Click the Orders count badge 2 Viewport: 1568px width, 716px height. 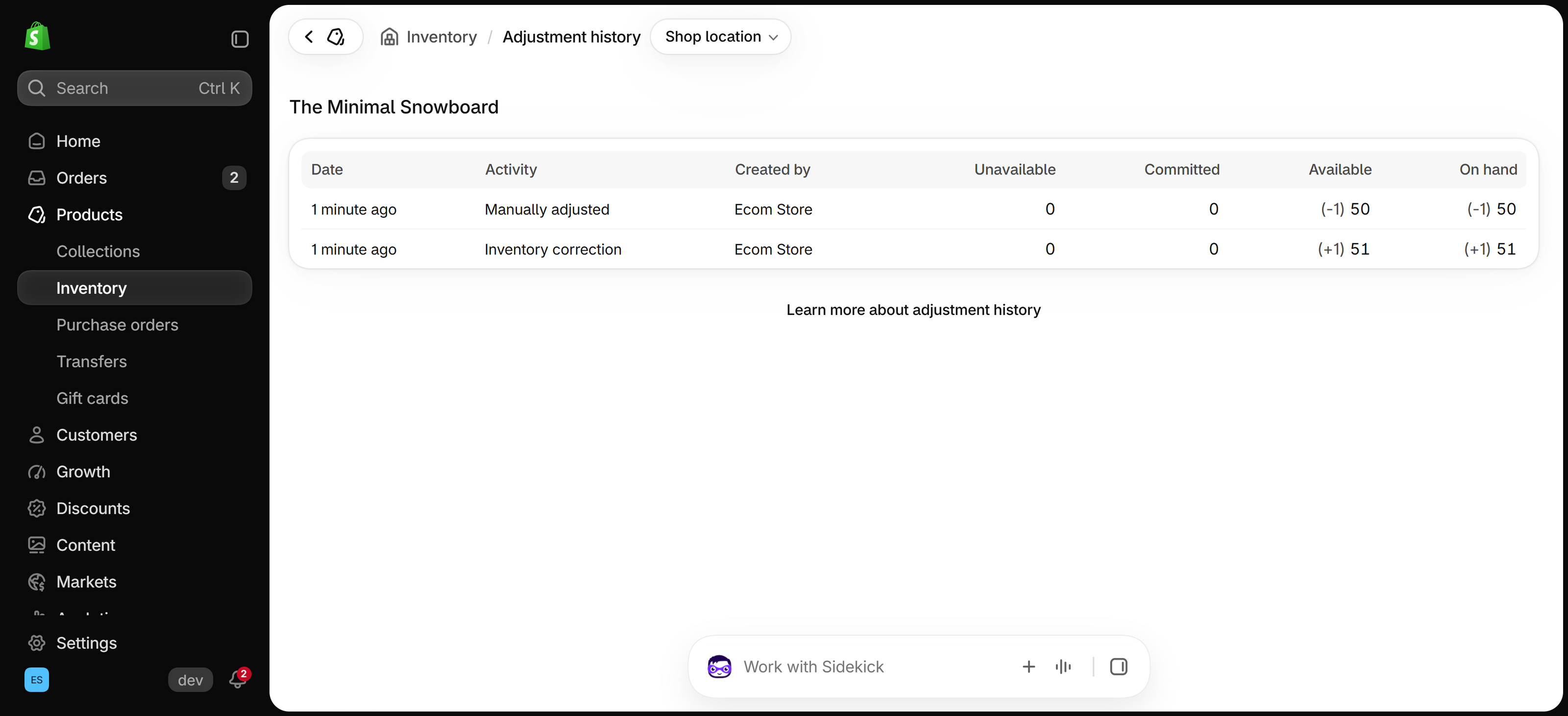coord(234,178)
